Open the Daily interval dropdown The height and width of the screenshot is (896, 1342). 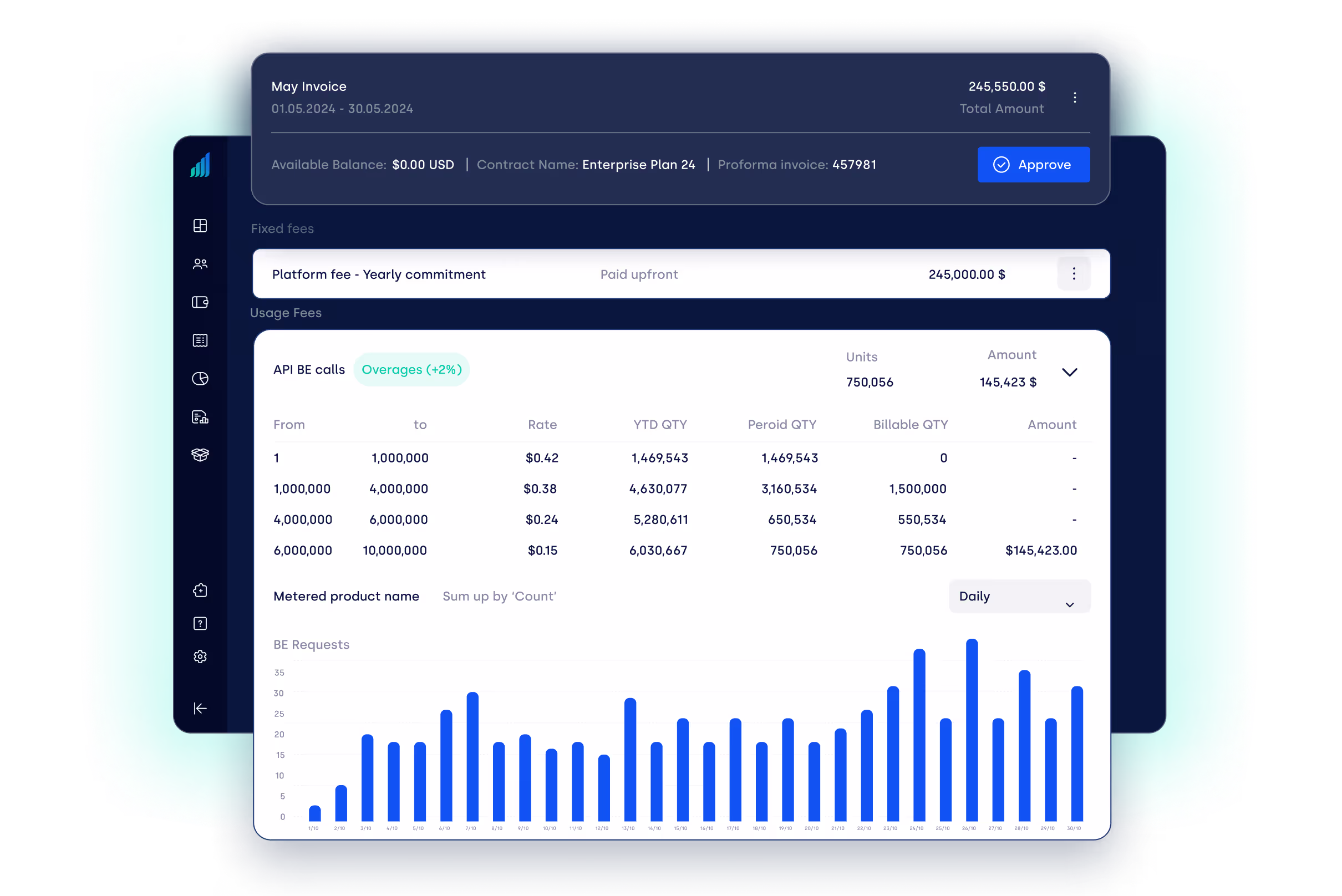coord(1019,597)
